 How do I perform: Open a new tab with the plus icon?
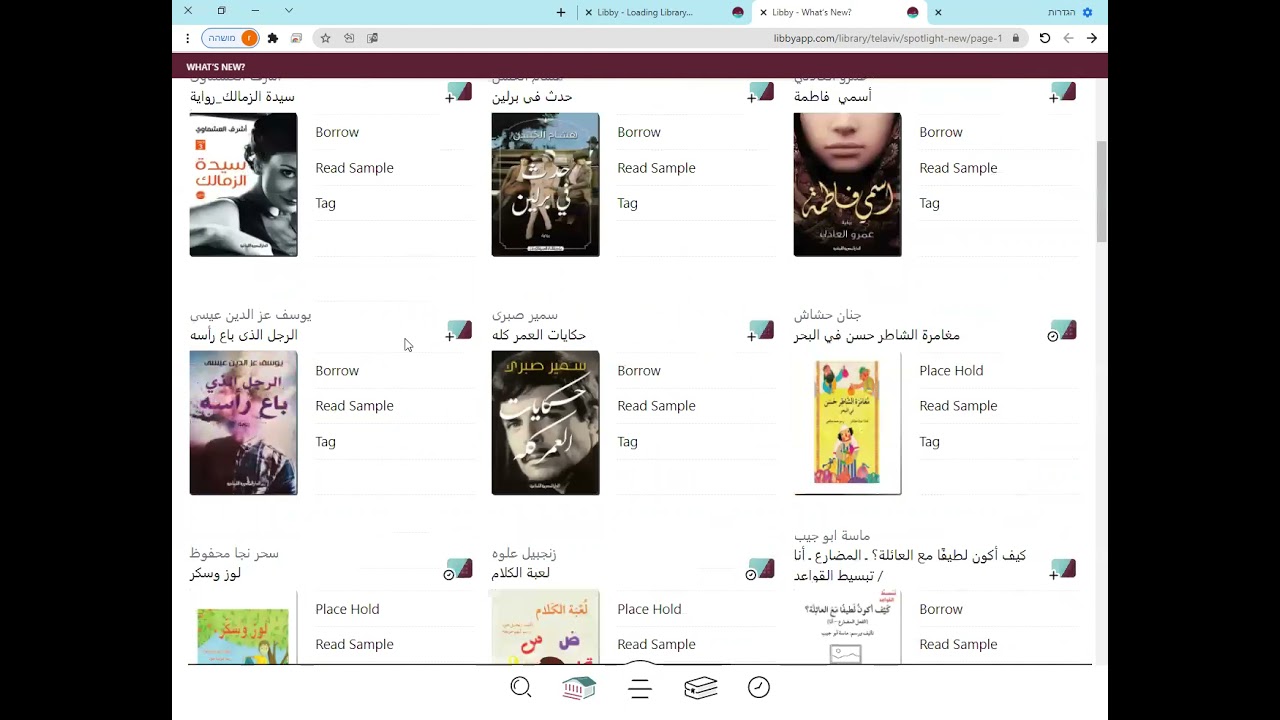561,12
